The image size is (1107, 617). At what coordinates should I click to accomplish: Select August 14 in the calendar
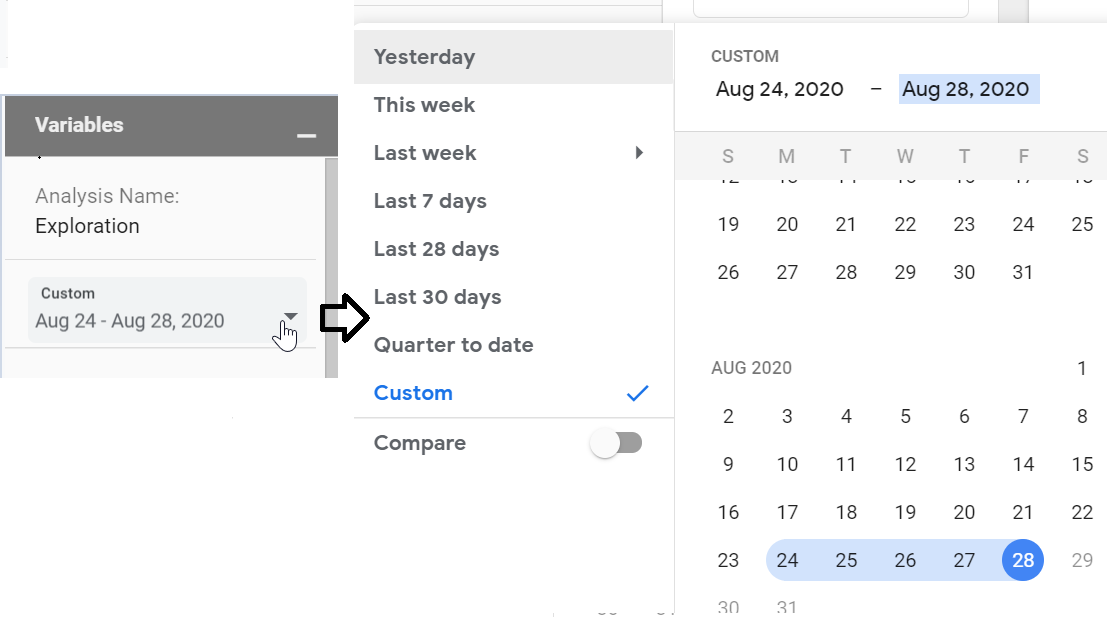tap(1023, 464)
